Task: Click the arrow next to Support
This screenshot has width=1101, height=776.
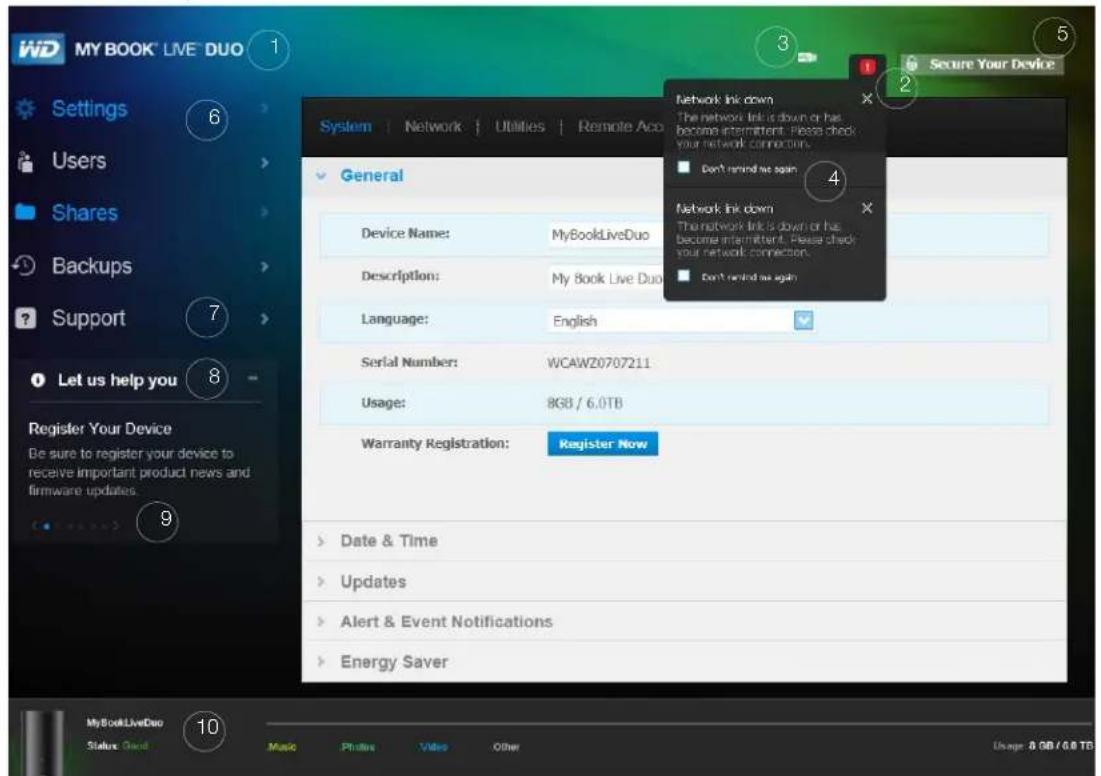Action: (265, 319)
